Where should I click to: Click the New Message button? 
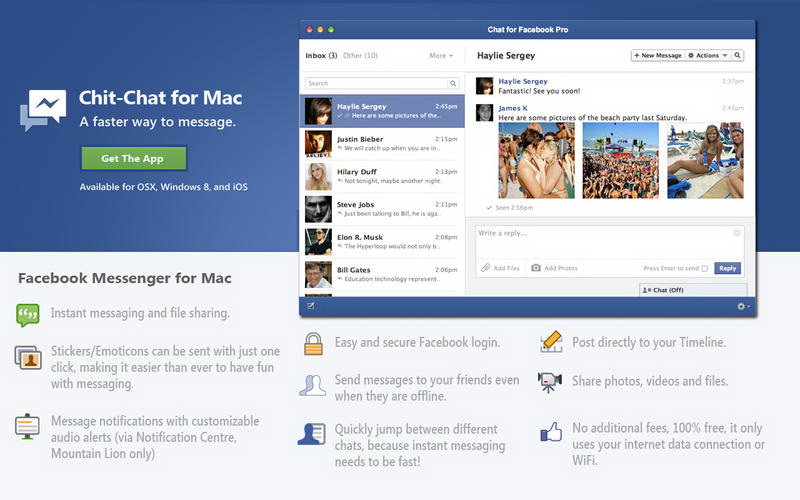657,56
